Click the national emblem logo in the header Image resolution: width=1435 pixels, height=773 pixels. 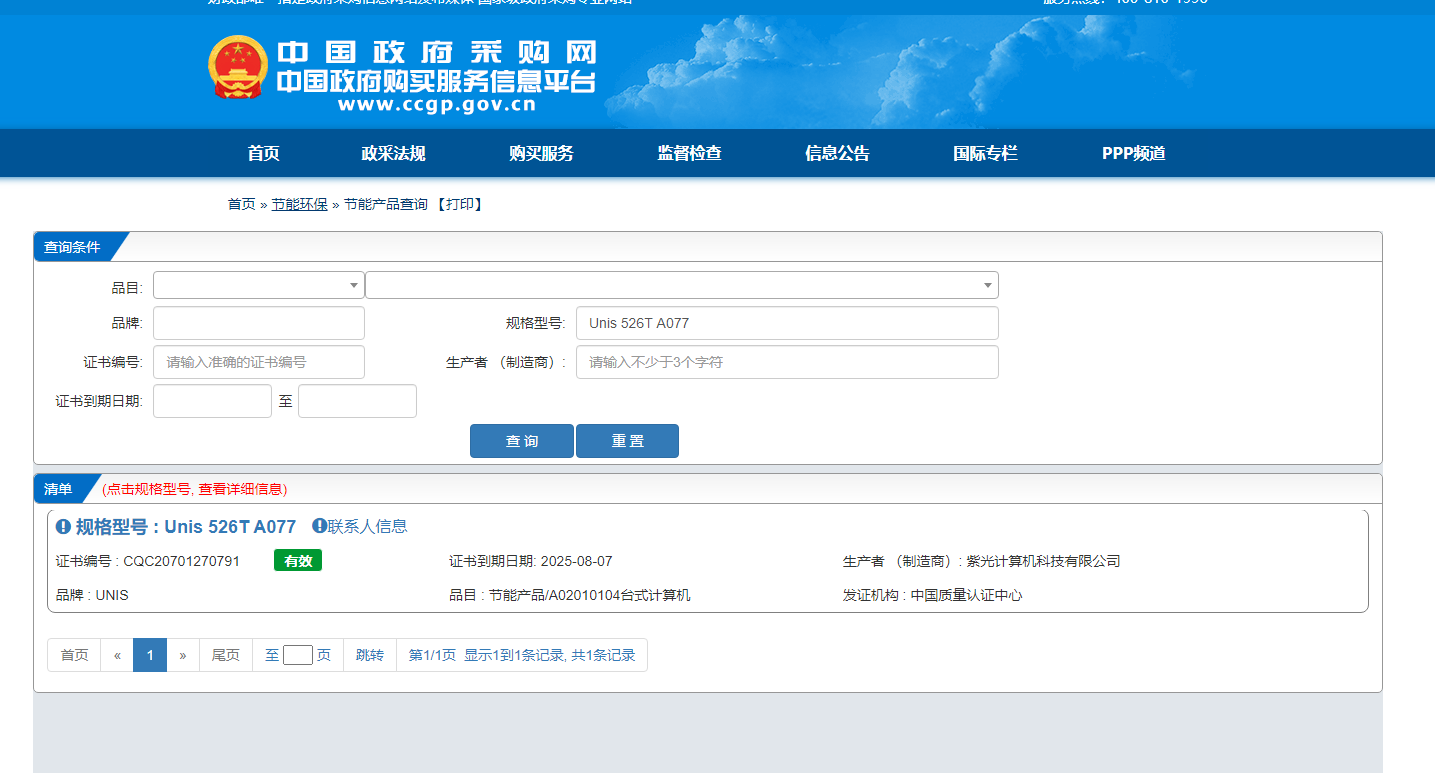pos(238,67)
